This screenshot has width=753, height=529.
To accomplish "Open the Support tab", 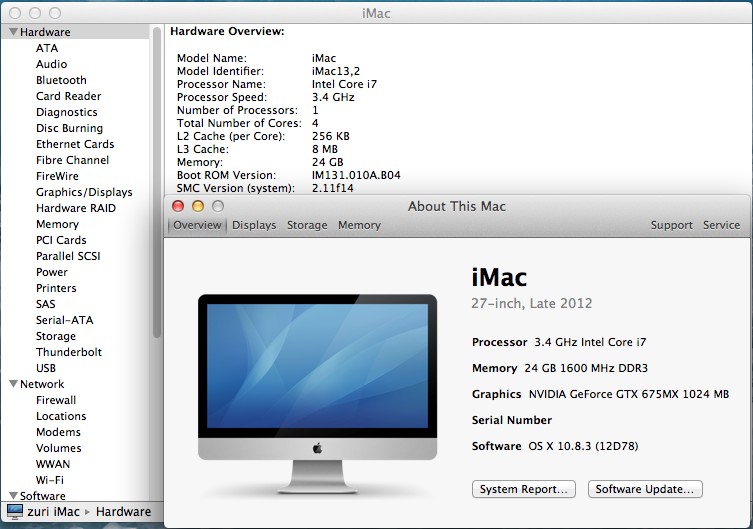I will 671,225.
